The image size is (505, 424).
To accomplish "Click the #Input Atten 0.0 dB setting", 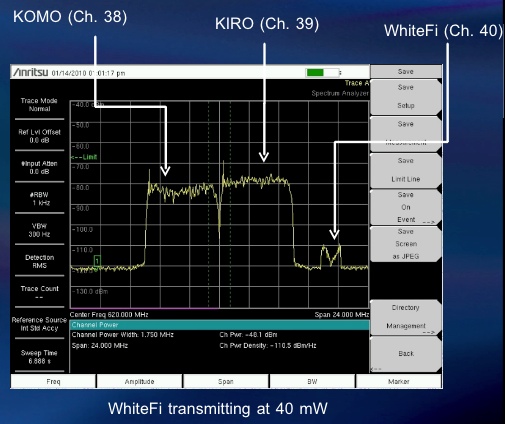I will [x=39, y=167].
